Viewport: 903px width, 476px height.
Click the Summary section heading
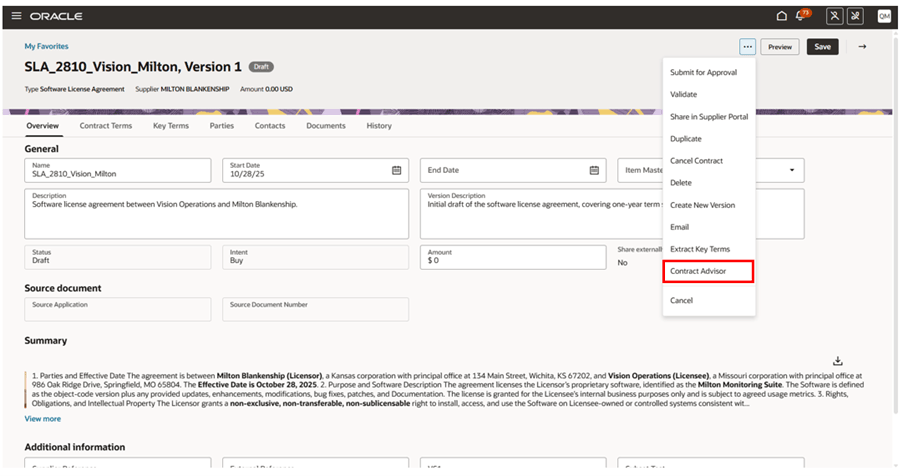point(45,341)
